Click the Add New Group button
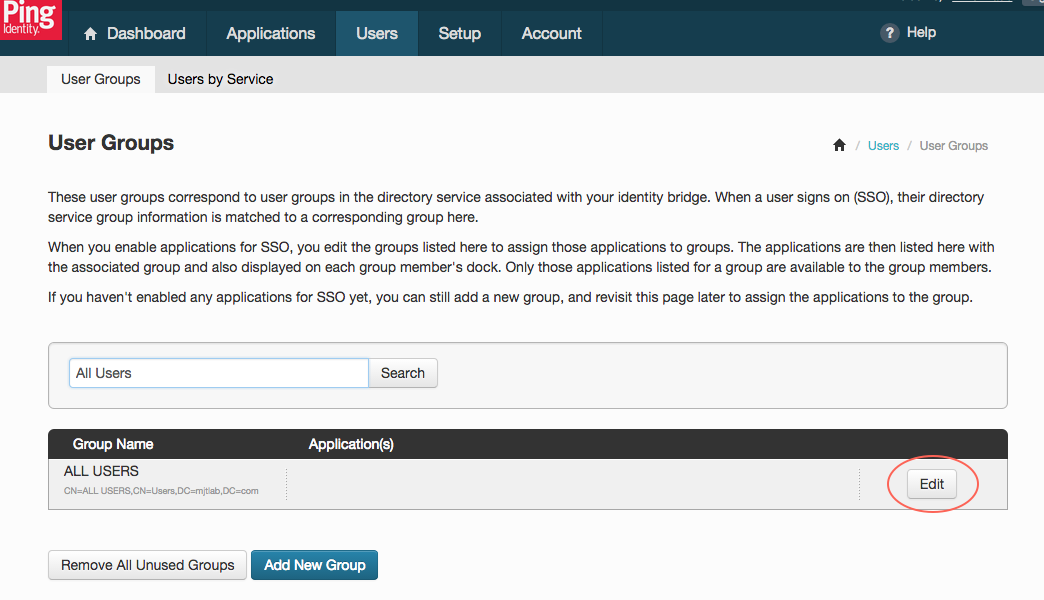Screen dimensions: 1044x600 click(314, 565)
